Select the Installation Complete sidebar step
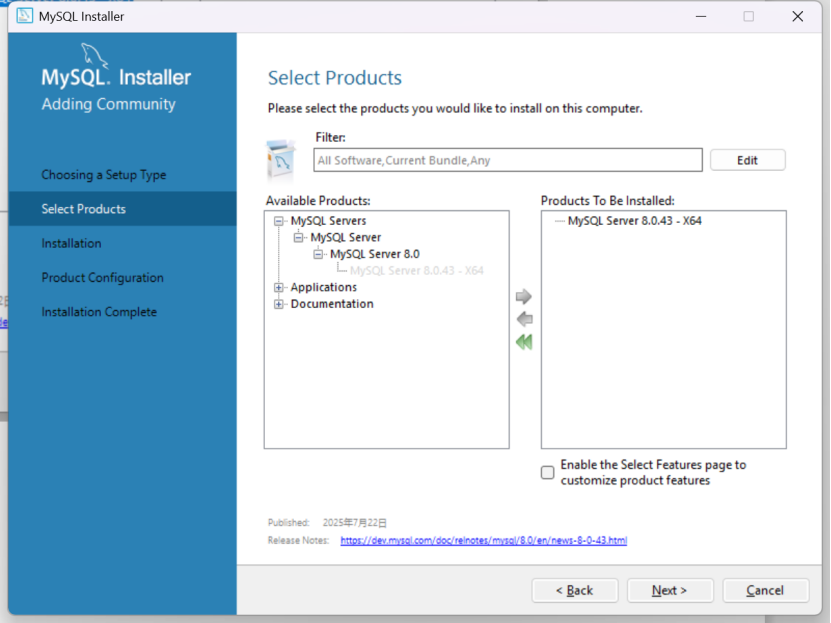 pos(99,311)
